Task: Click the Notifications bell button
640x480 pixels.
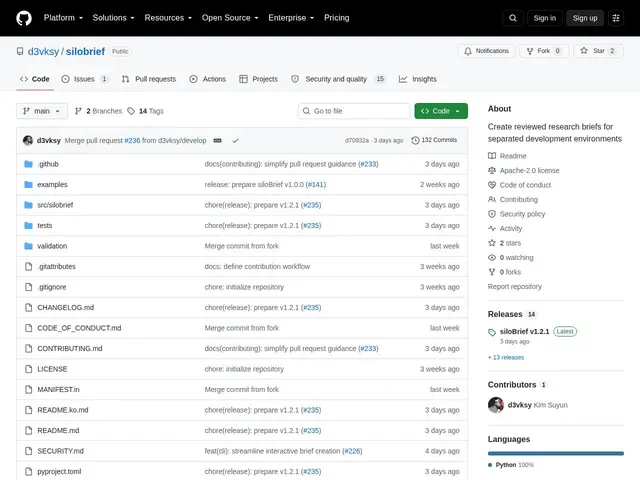Action: point(486,51)
